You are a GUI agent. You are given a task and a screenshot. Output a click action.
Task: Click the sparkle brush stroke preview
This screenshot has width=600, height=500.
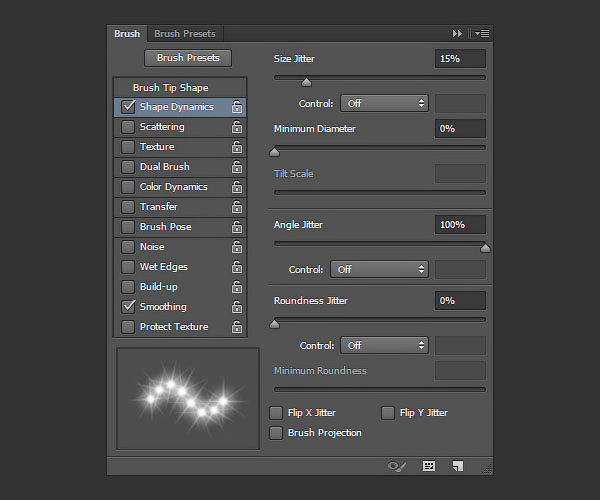click(x=188, y=399)
